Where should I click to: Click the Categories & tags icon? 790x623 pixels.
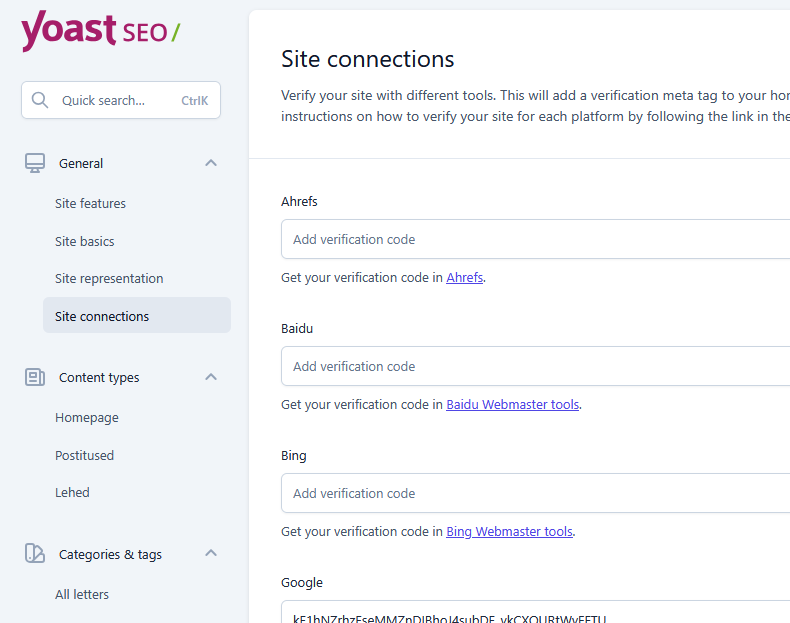(x=35, y=554)
